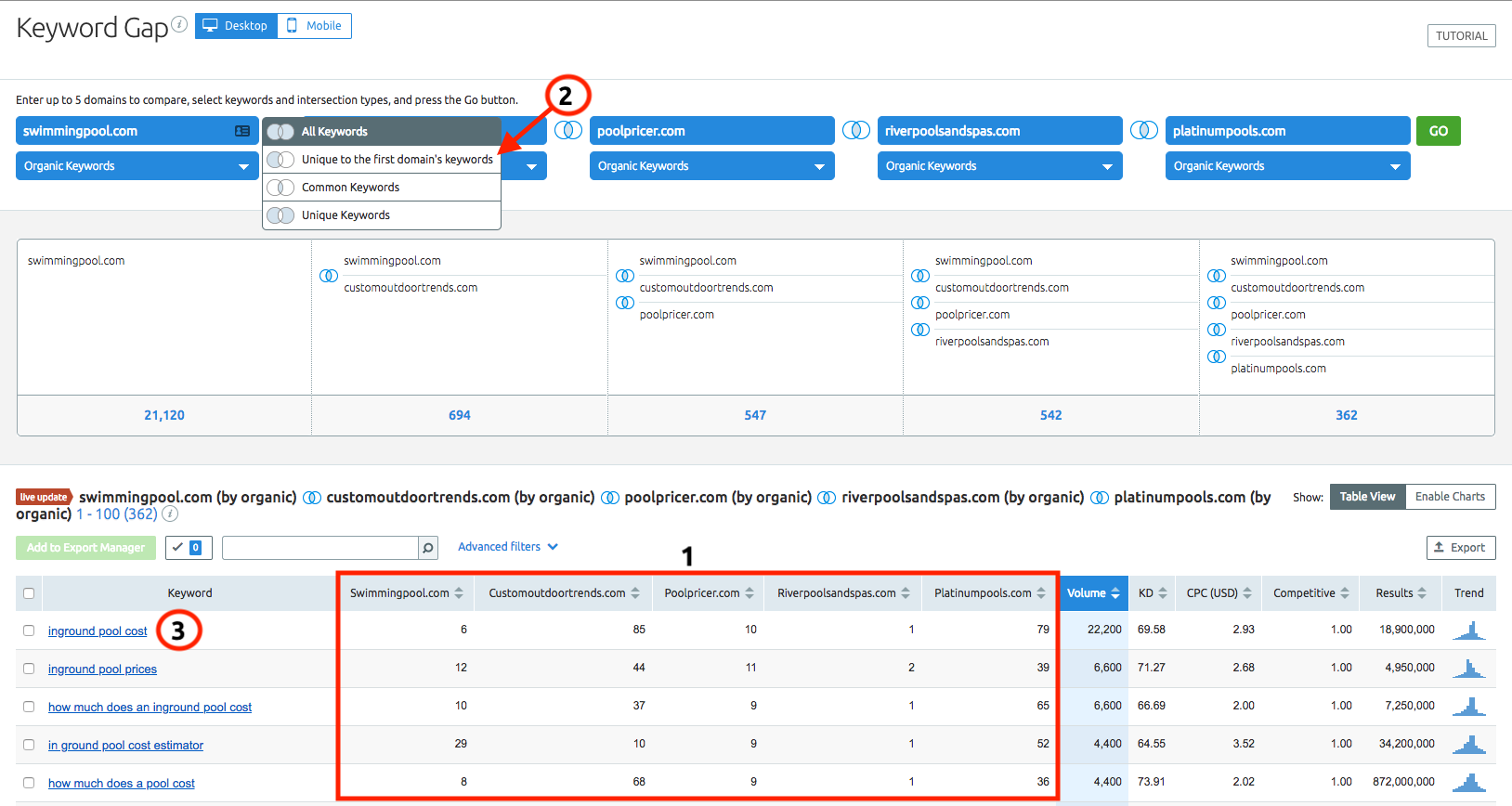This screenshot has width=1512, height=806.
Task: Click intersection icon beside platinumpools.com in fifth card
Action: click(x=1217, y=357)
